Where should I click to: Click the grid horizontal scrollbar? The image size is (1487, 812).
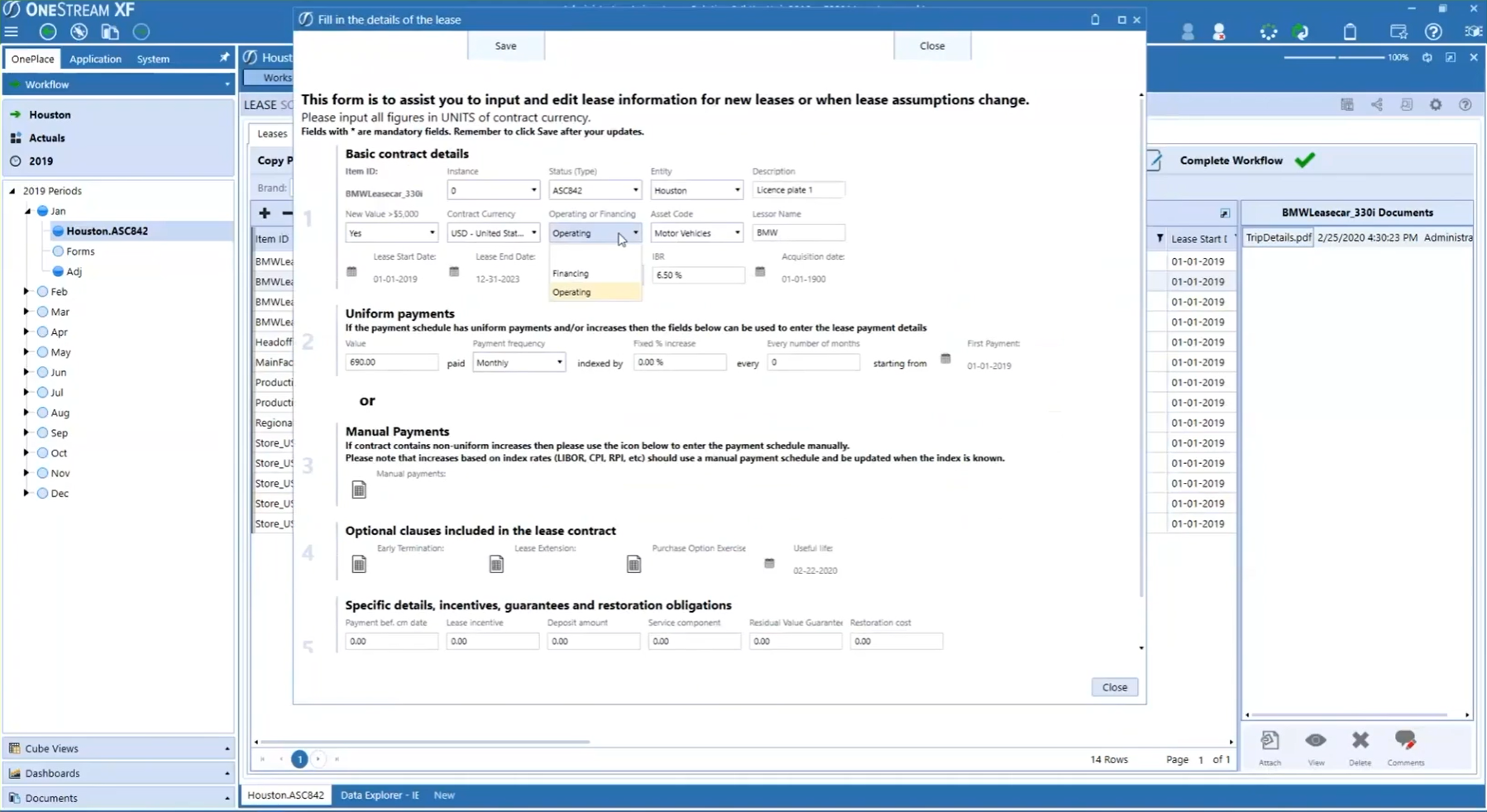pyautogui.click(x=426, y=742)
